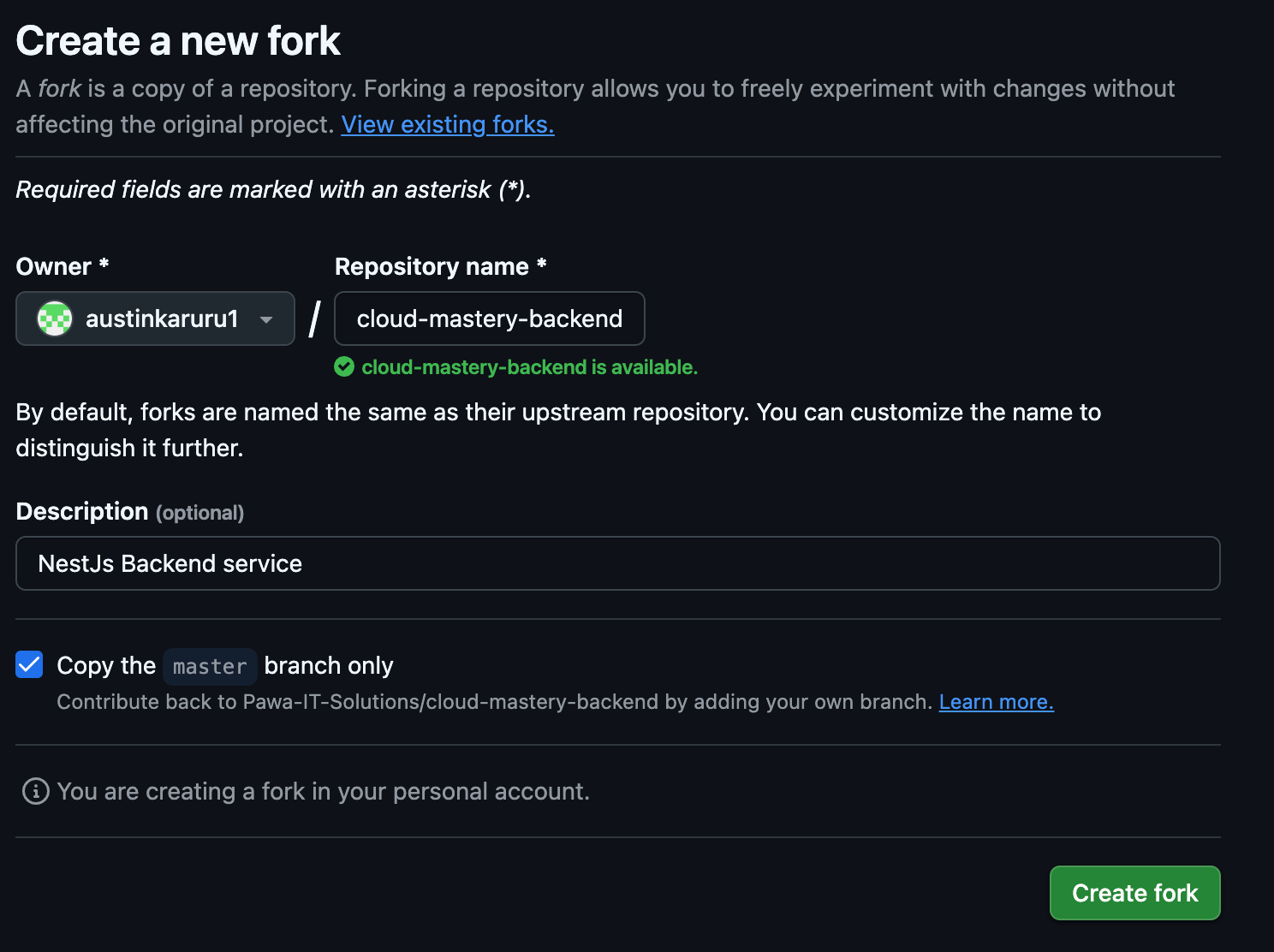The image size is (1274, 952).
Task: Follow the Learn more link about branches
Action: pos(996,701)
